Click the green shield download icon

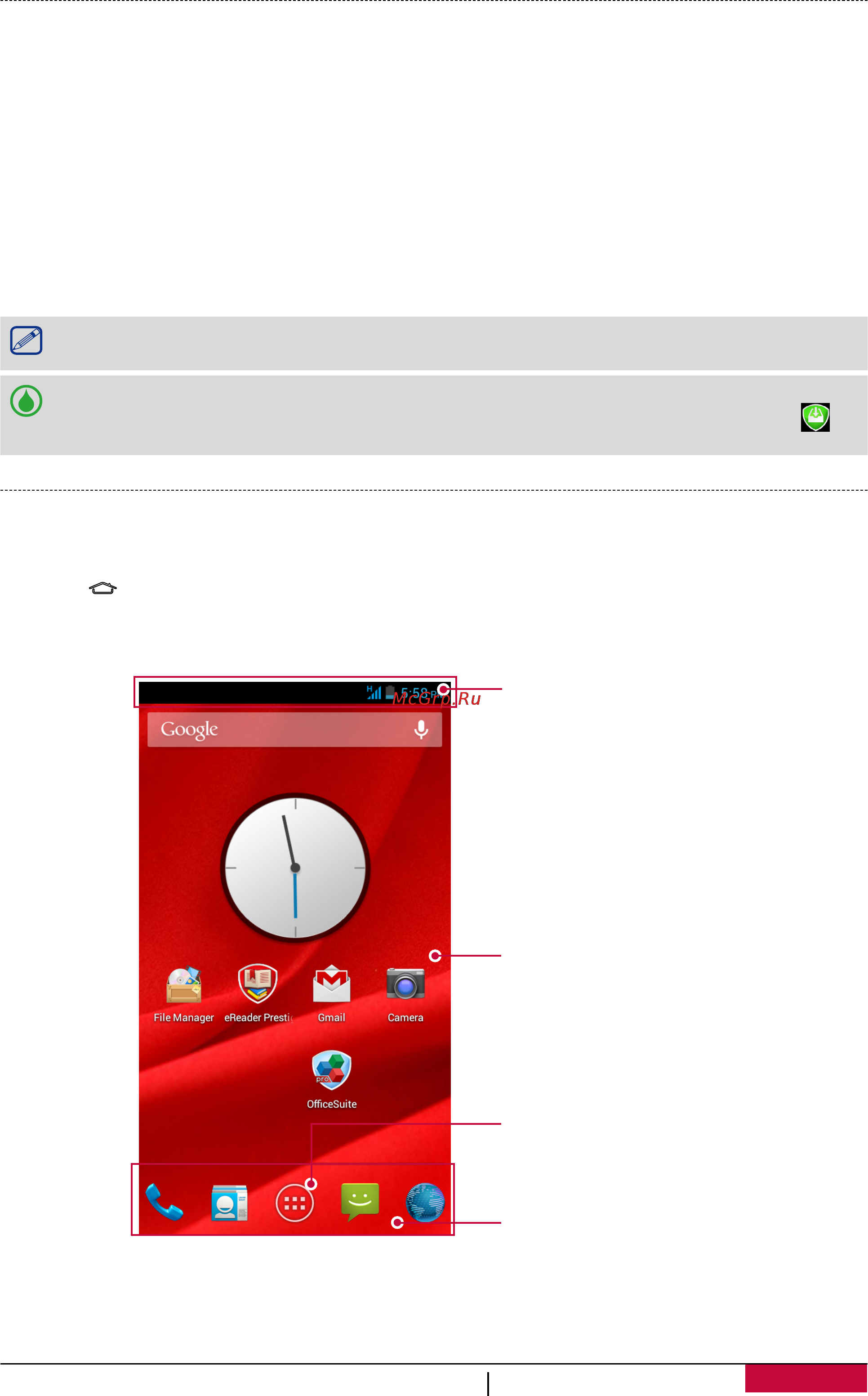tap(815, 417)
